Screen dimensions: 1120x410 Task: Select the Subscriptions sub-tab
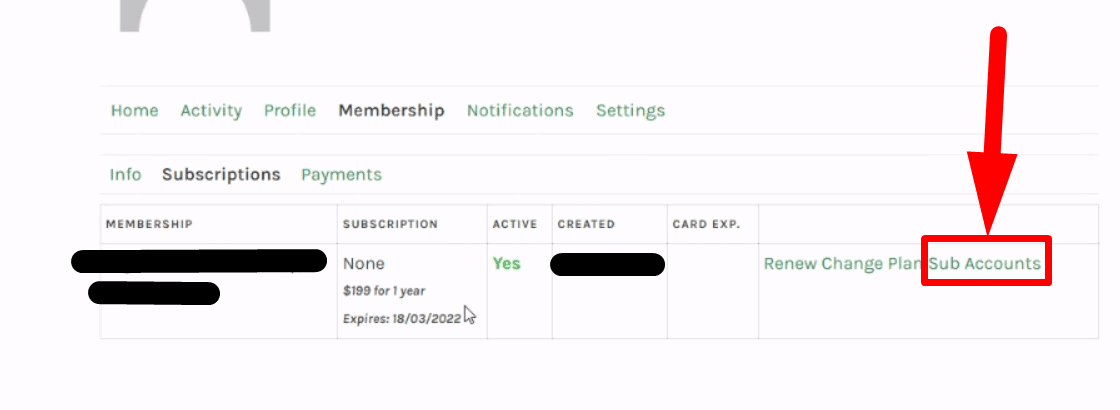(221, 174)
